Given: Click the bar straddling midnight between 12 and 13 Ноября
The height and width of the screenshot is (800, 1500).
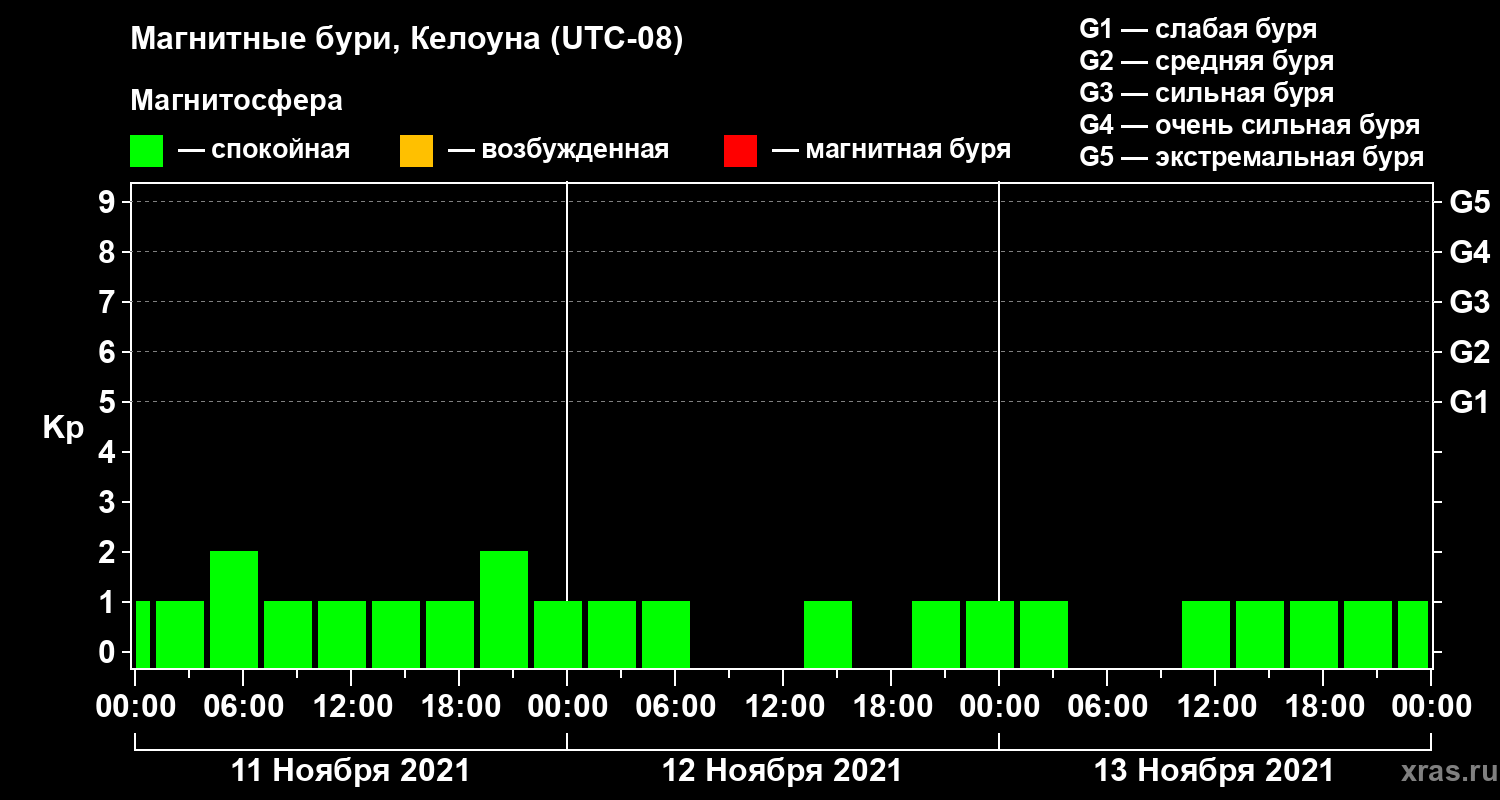Looking at the screenshot, I should [990, 634].
